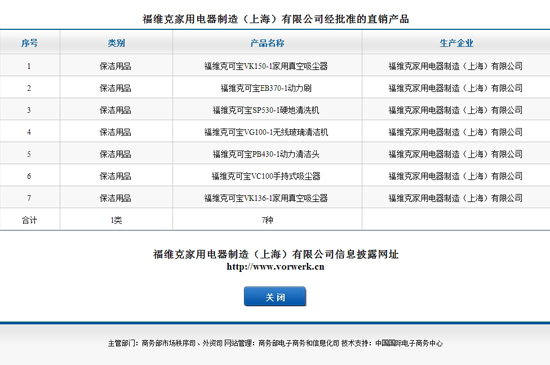This screenshot has height=365, width=550.
Task: Click product name 福维克可宝VC100手持式吸尘器
Action: tap(266, 176)
